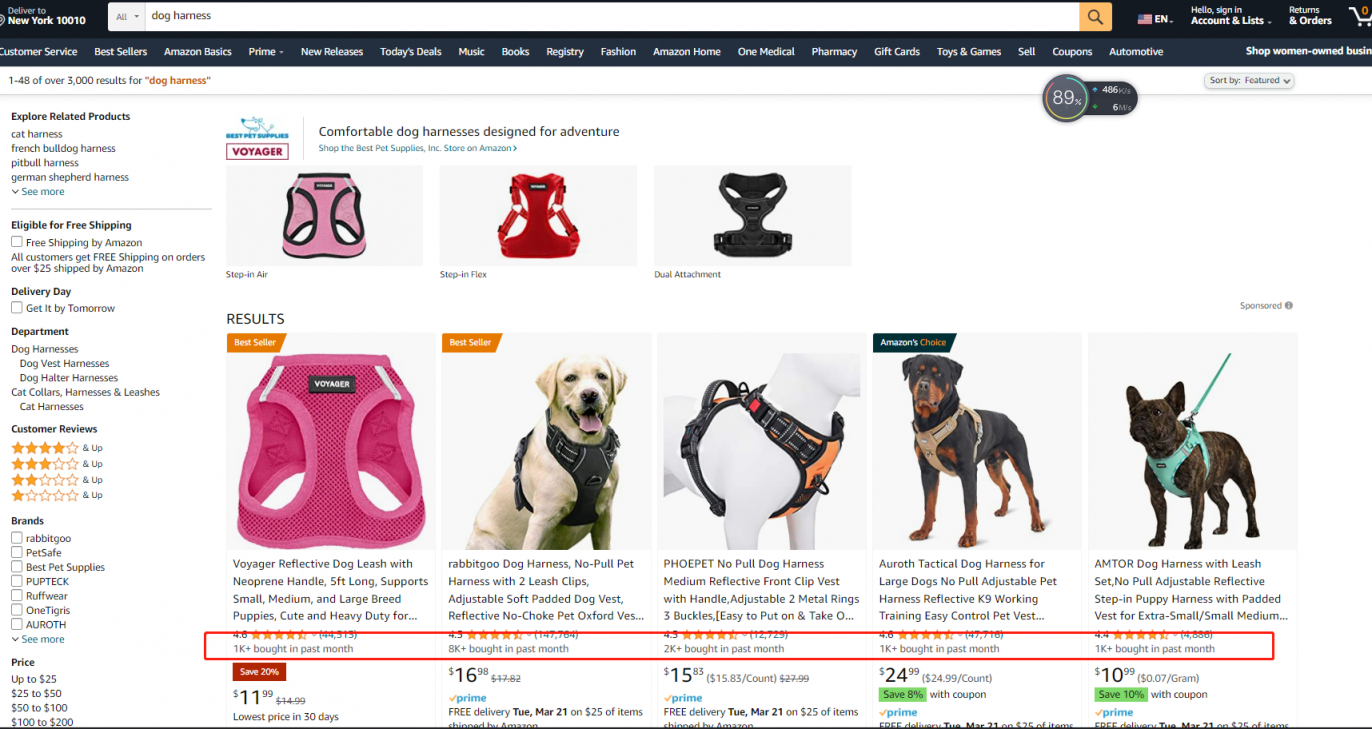1372x729 pixels.
Task: Open the Sort by Featured dropdown
Action: click(x=1250, y=80)
